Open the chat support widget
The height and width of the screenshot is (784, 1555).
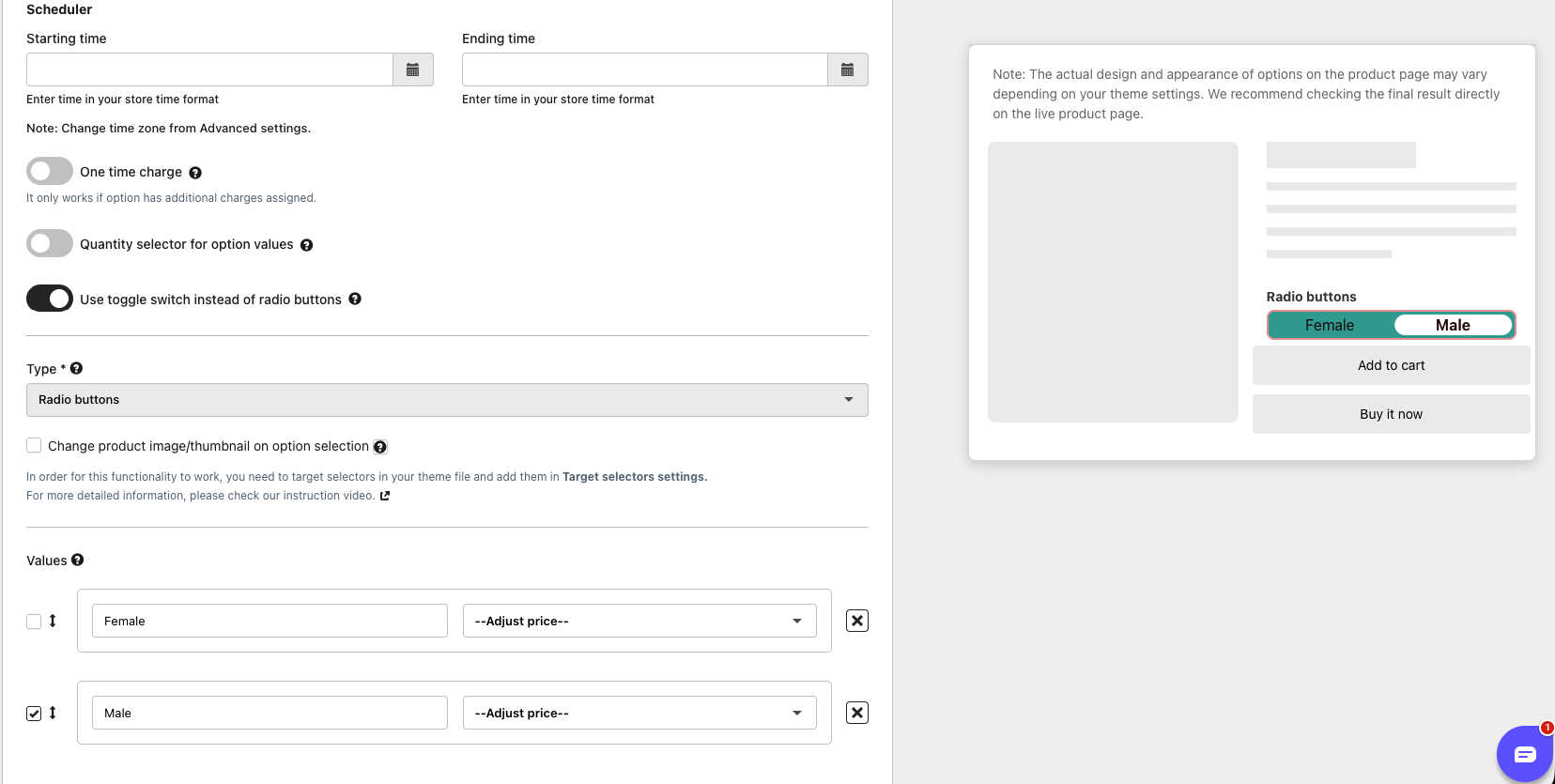point(1525,754)
